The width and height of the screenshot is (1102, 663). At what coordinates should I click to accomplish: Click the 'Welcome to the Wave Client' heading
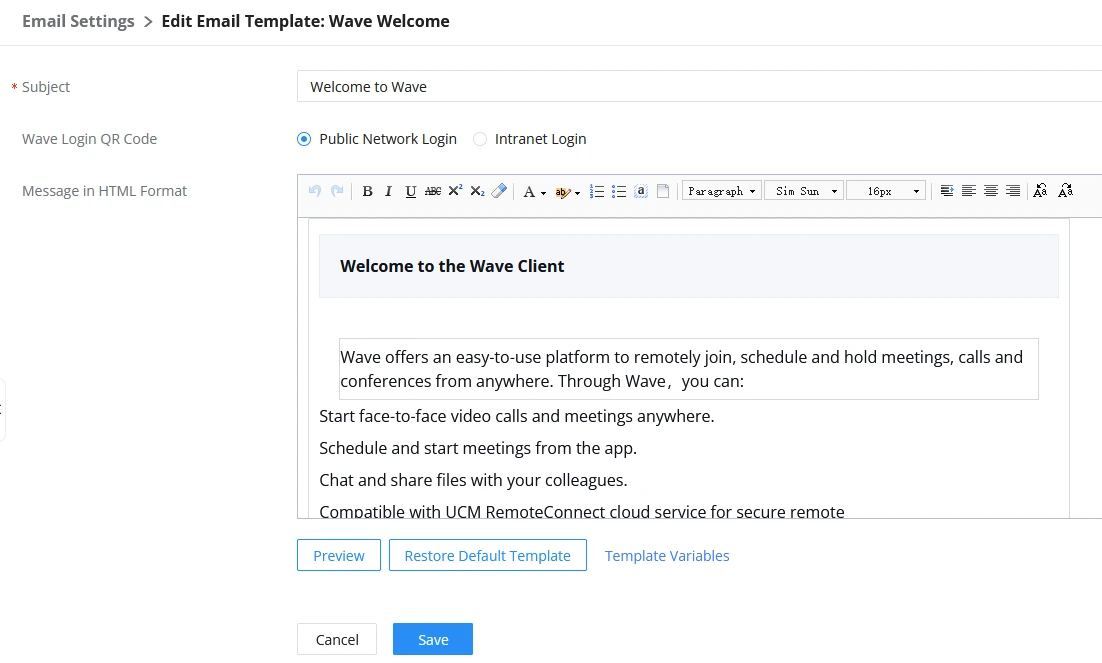click(452, 266)
